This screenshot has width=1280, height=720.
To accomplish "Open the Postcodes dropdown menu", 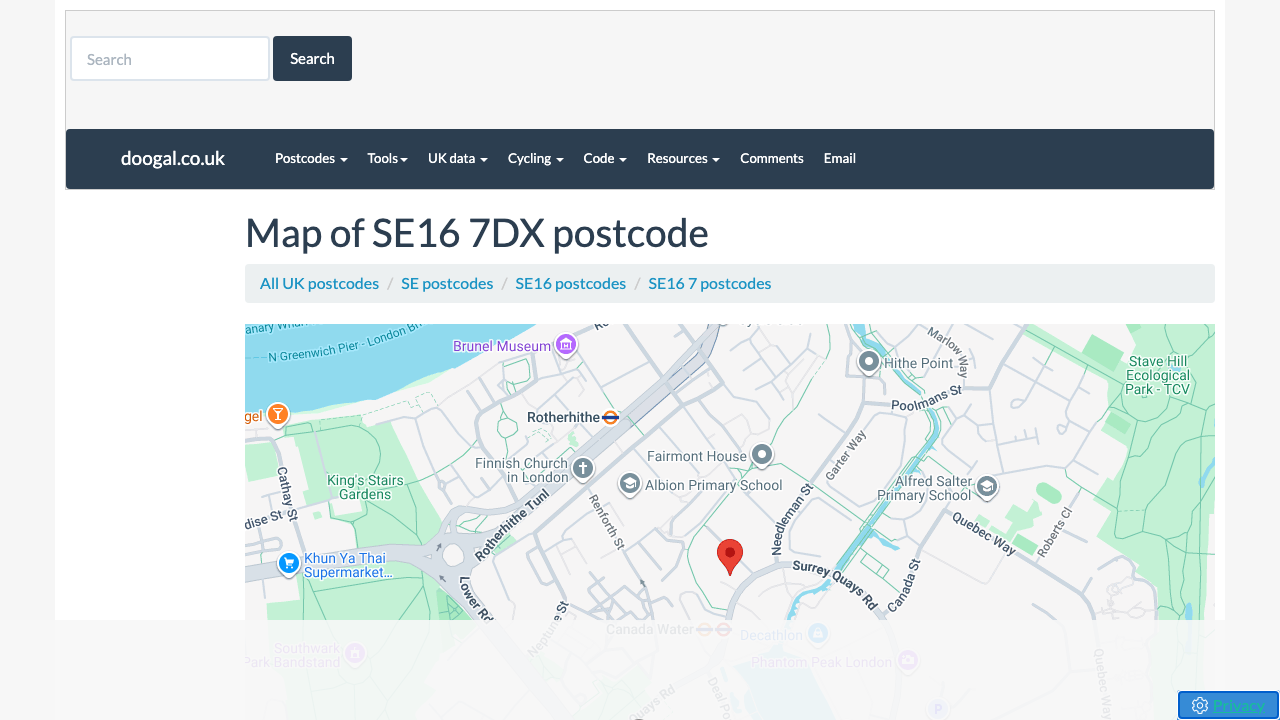I will tap(310, 158).
